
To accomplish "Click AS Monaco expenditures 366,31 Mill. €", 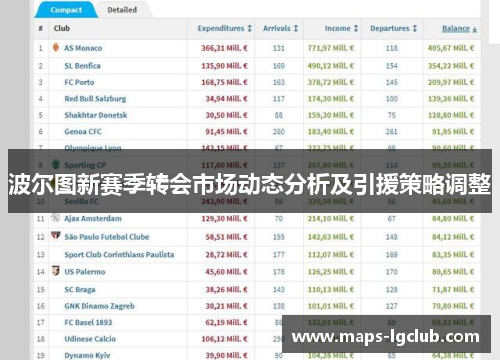I will tap(224, 48).
